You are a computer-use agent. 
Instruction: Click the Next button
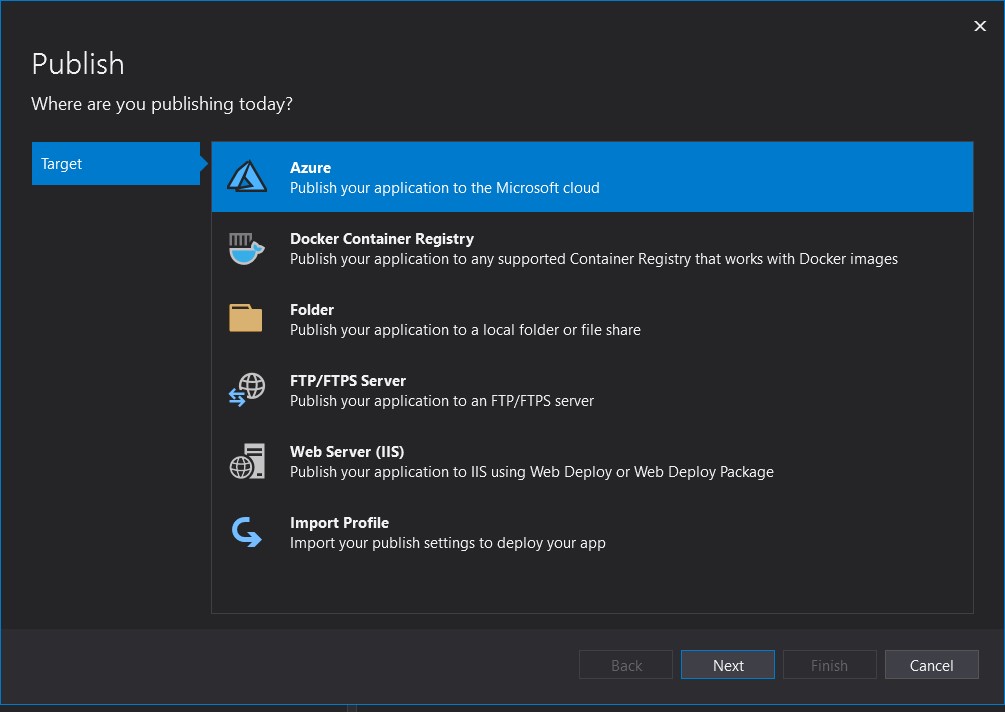tap(727, 665)
